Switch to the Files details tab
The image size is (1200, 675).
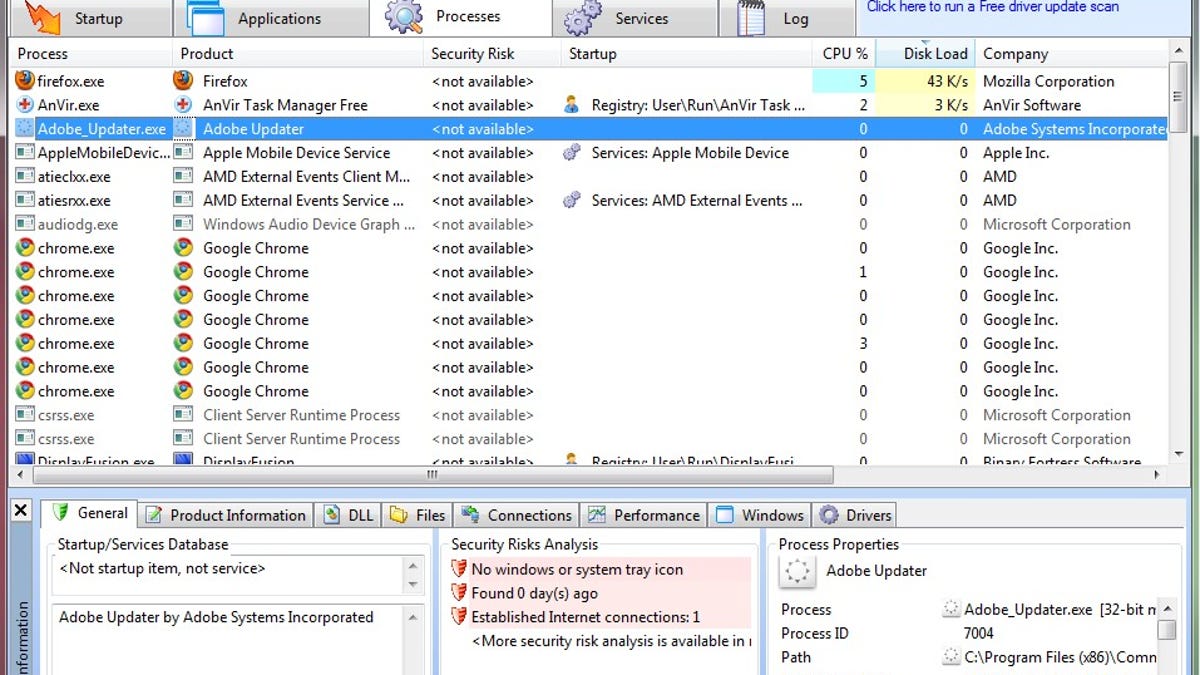click(418, 515)
